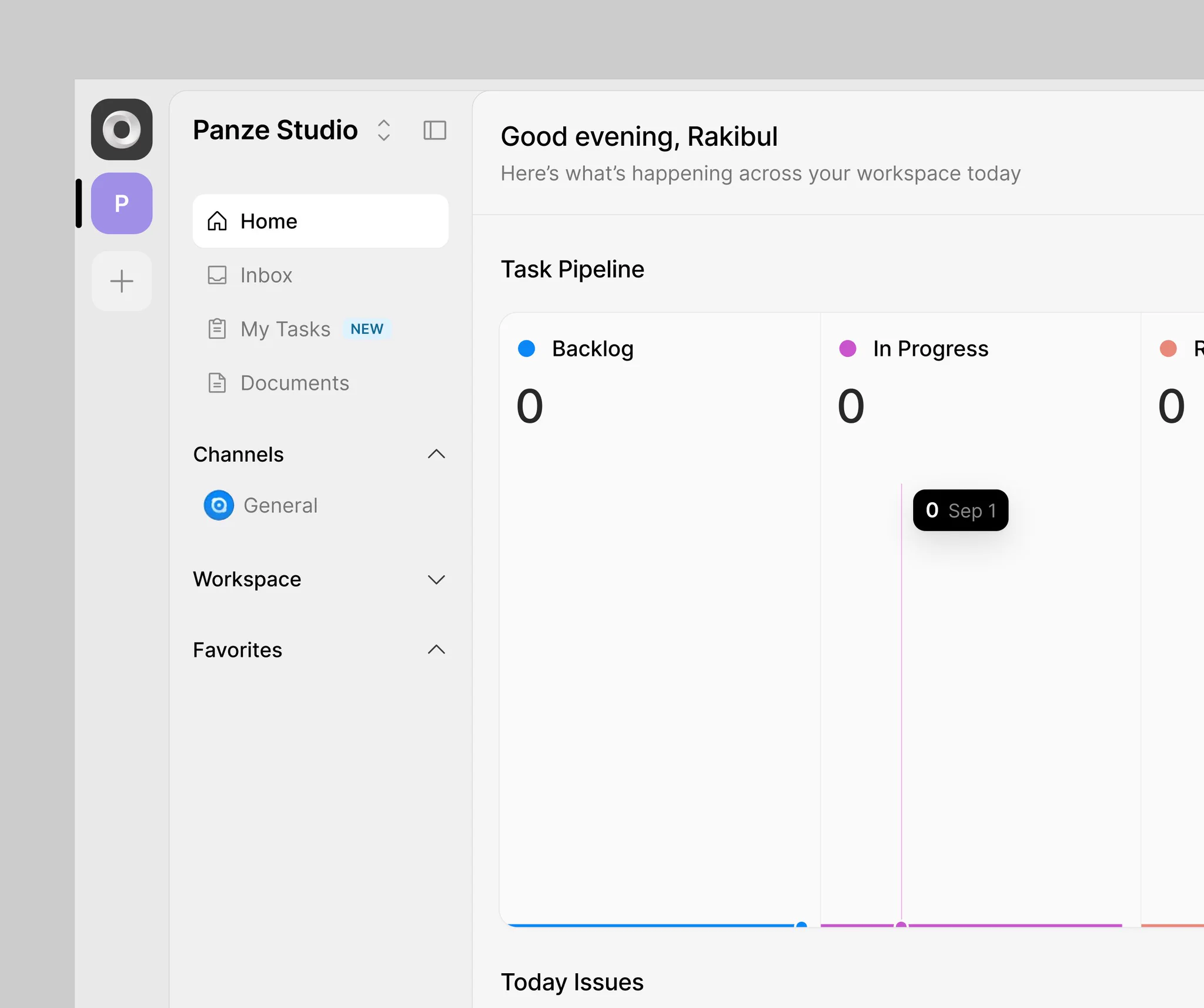Click the Home house icon
Viewport: 1204px width, 1008px height.
217,221
